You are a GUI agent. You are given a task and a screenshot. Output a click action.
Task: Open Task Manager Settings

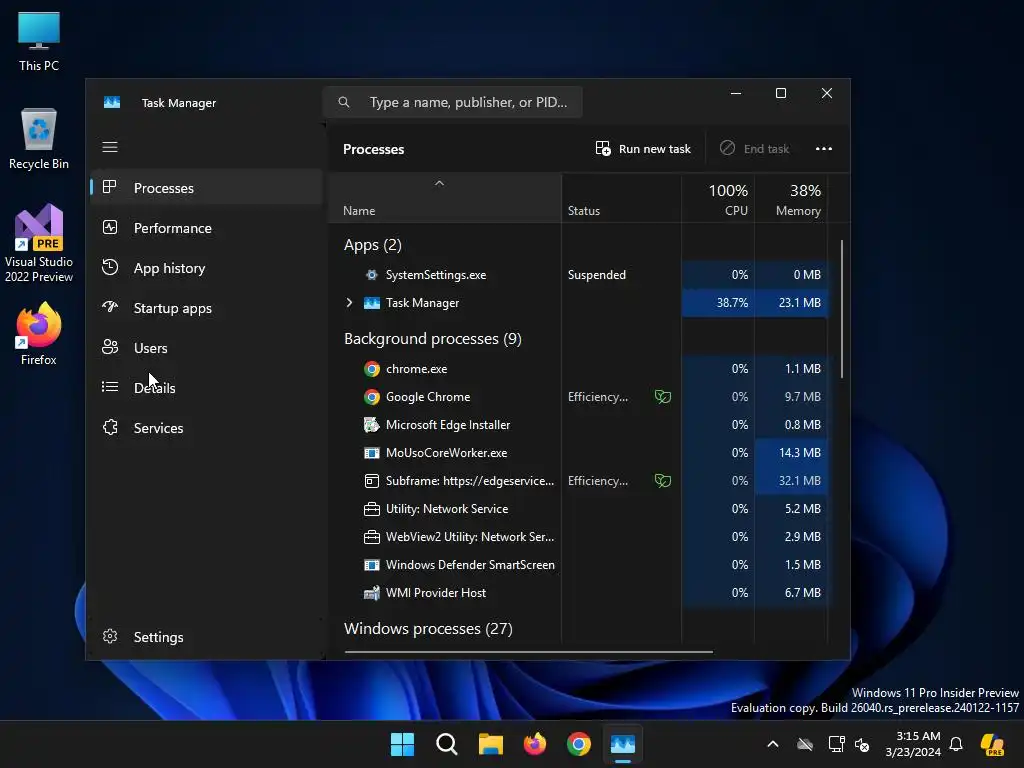[206, 637]
